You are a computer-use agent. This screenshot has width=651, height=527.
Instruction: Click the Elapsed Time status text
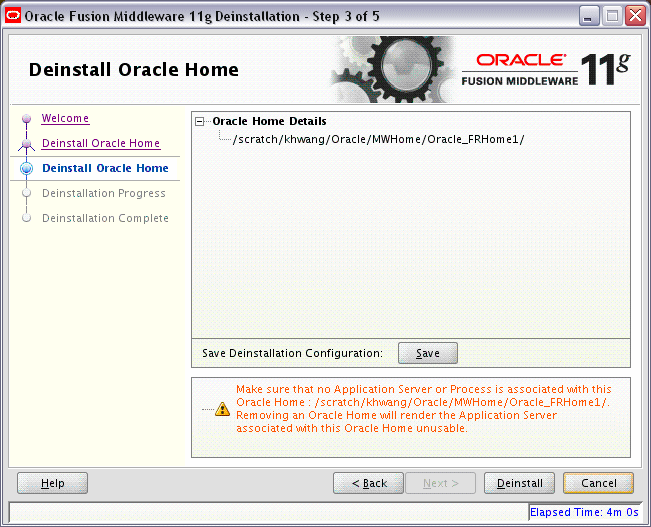click(584, 512)
